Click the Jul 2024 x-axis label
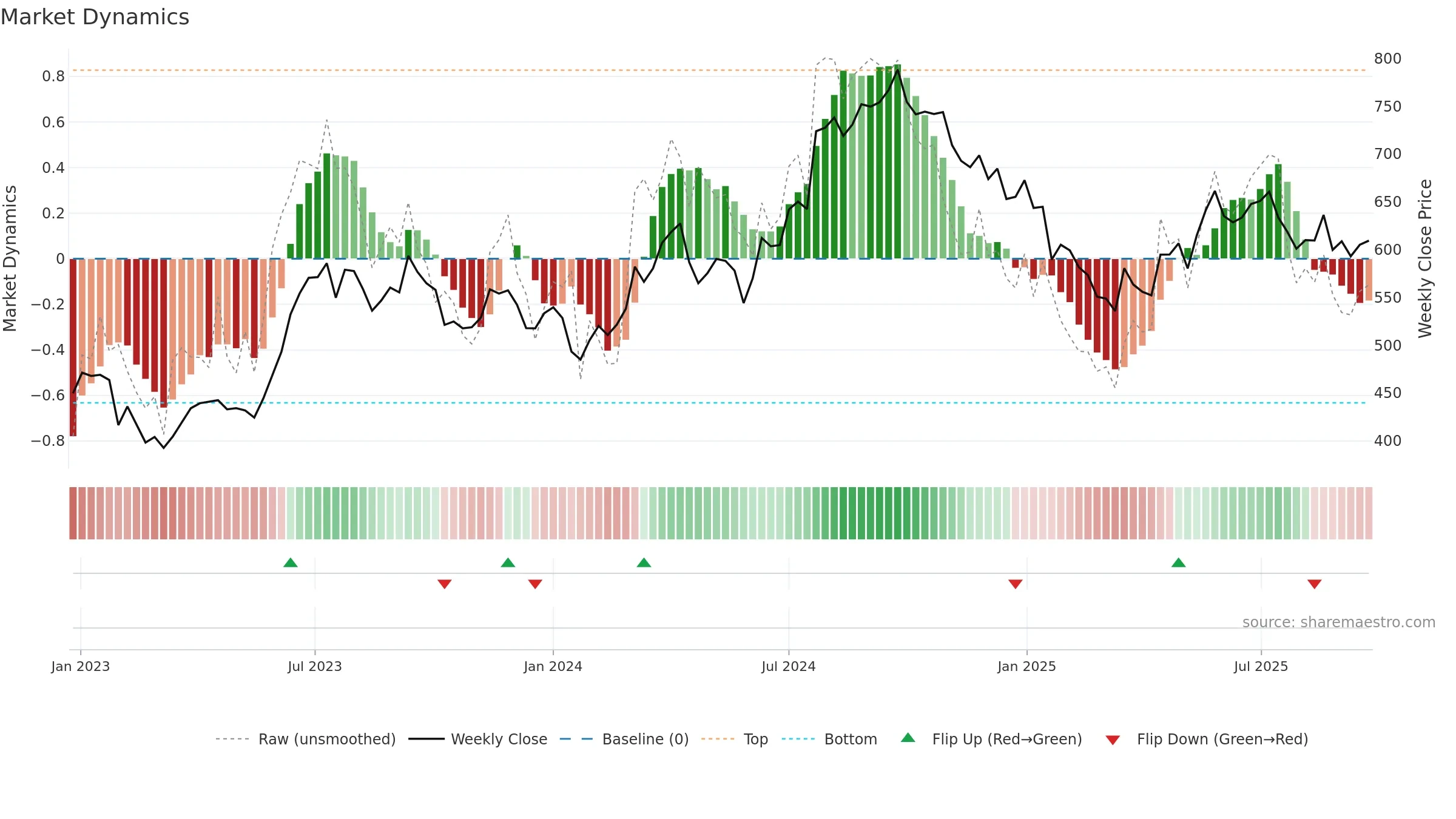Image resolution: width=1456 pixels, height=819 pixels. pyautogui.click(x=789, y=667)
